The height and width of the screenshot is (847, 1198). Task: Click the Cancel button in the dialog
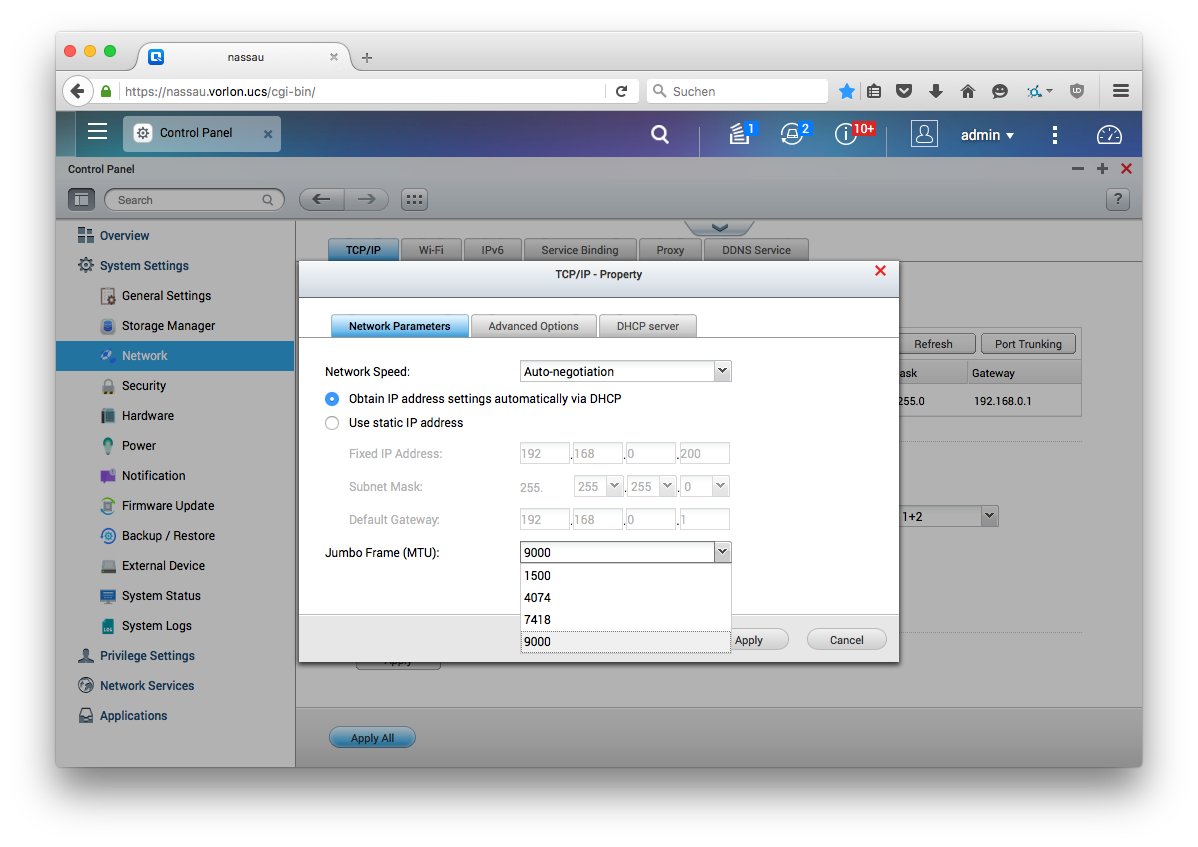[x=846, y=640]
